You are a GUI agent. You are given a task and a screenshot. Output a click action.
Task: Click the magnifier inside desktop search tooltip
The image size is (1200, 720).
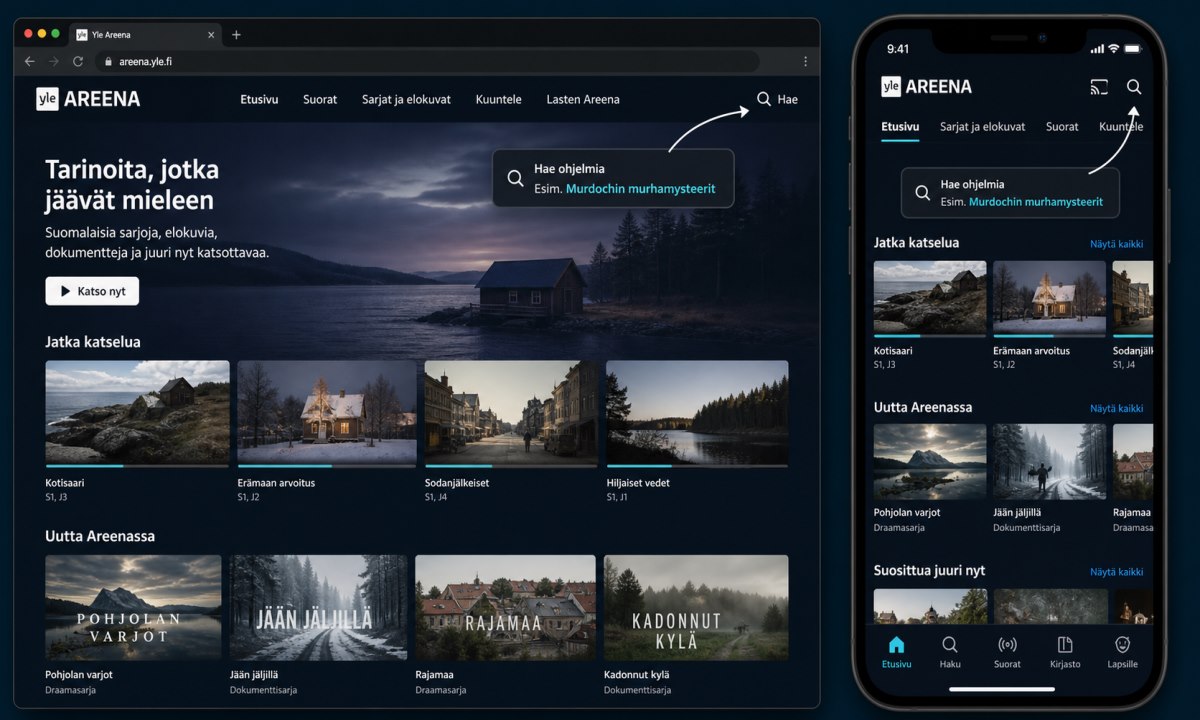coord(515,178)
